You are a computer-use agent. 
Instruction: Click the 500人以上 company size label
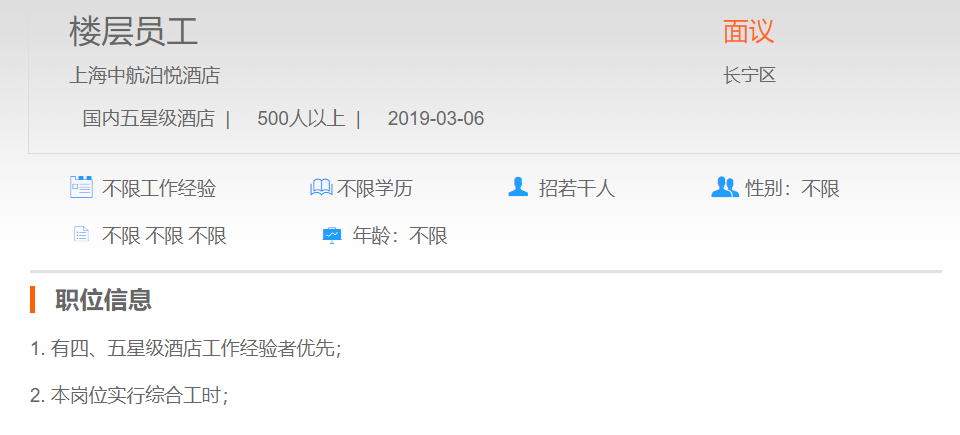301,119
